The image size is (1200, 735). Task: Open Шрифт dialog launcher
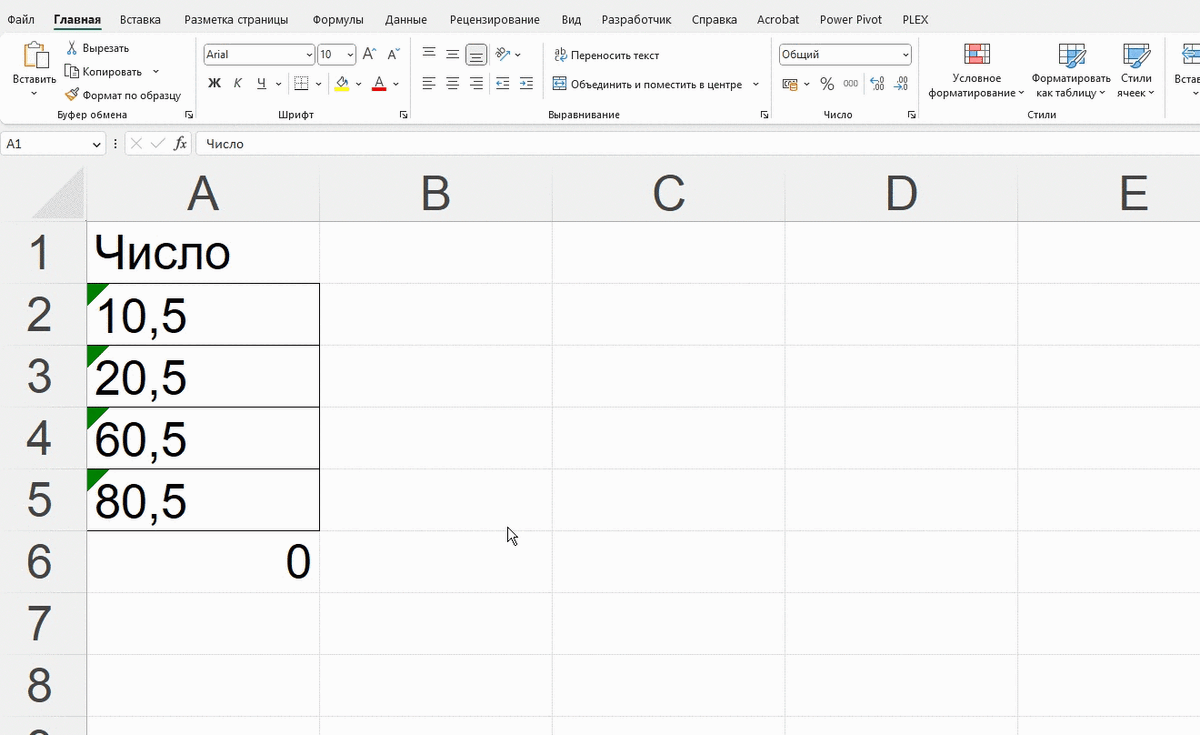tap(404, 115)
